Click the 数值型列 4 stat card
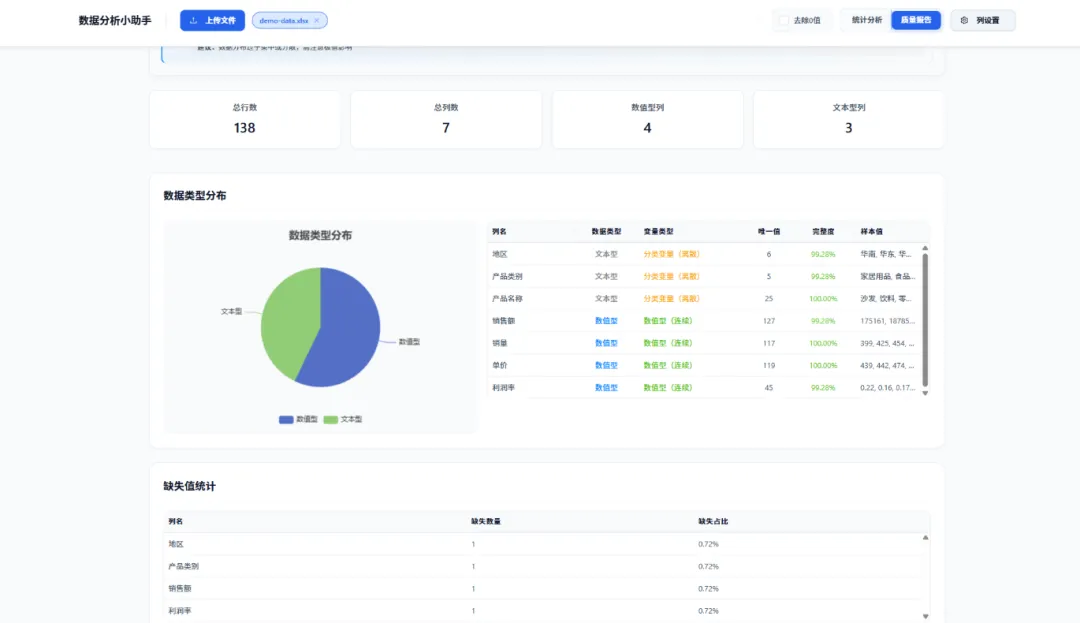Screen dimensions: 1080x623 click(x=647, y=119)
